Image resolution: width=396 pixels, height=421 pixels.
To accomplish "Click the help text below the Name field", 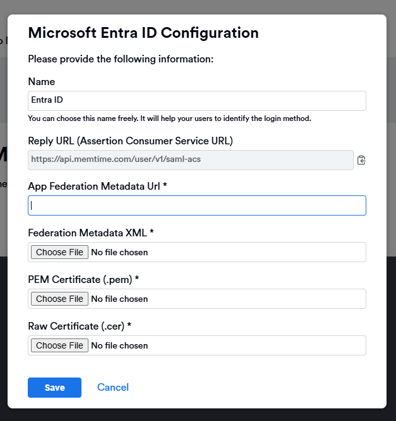I will pyautogui.click(x=170, y=118).
